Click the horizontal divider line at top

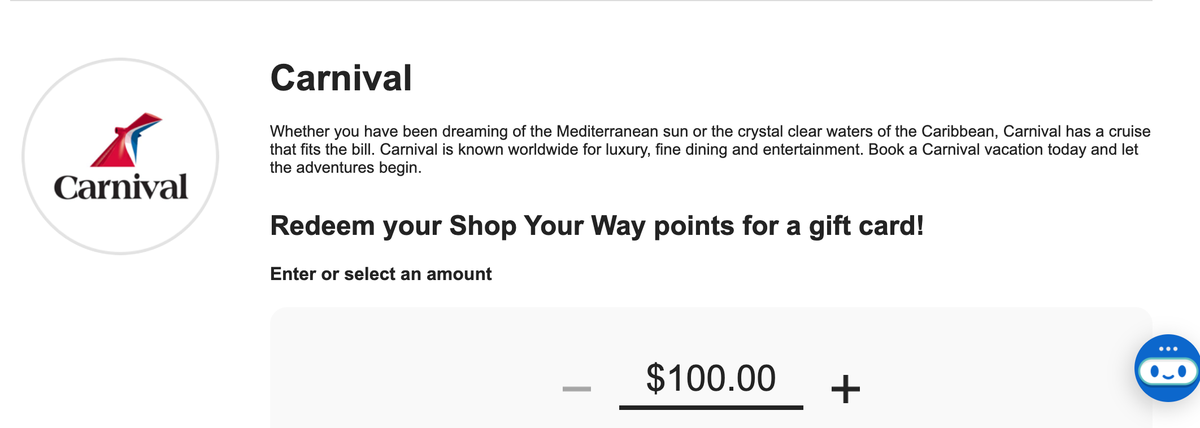pos(600,1)
